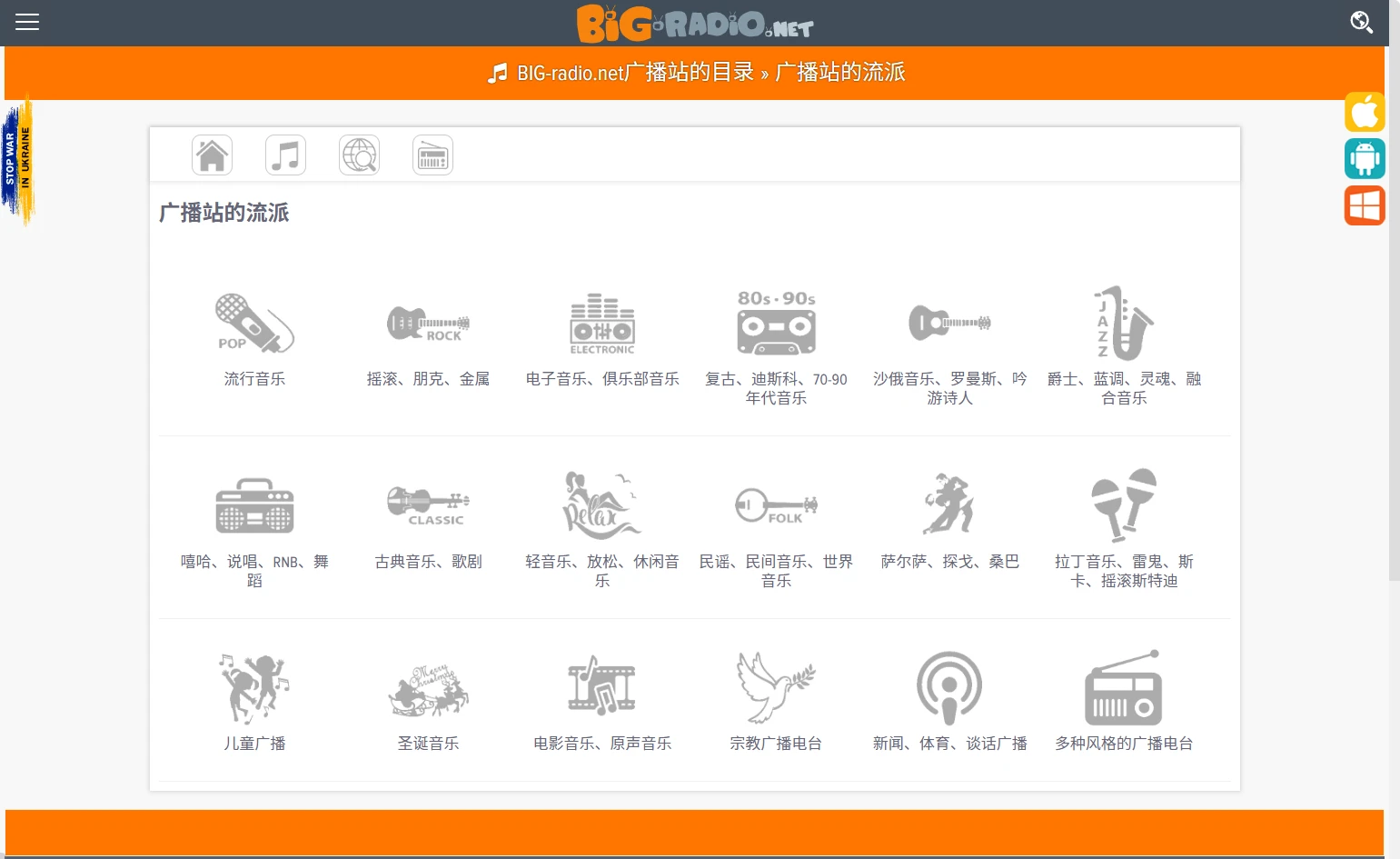Select the POP microphone genre icon
Screen dimensions: 1400x859
[x=254, y=323]
